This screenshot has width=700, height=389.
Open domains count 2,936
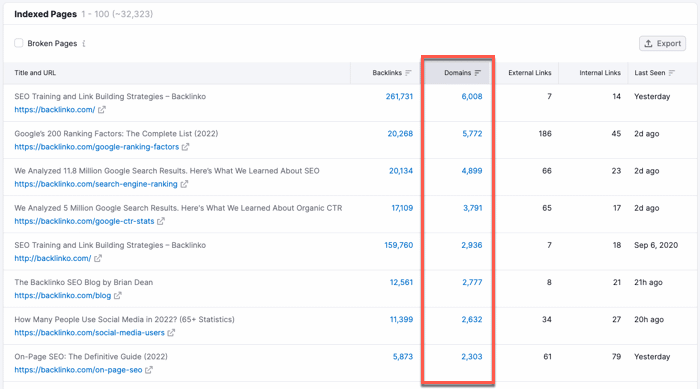472,245
